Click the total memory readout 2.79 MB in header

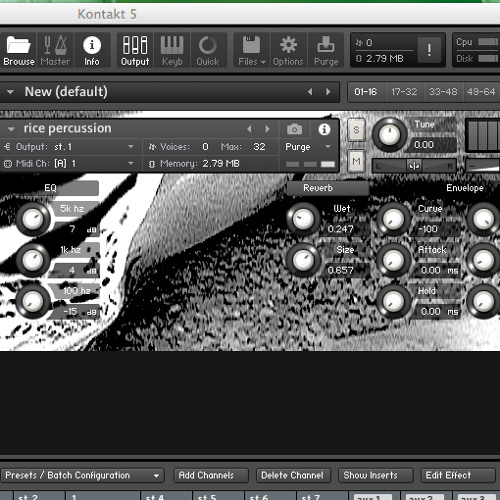pos(380,59)
